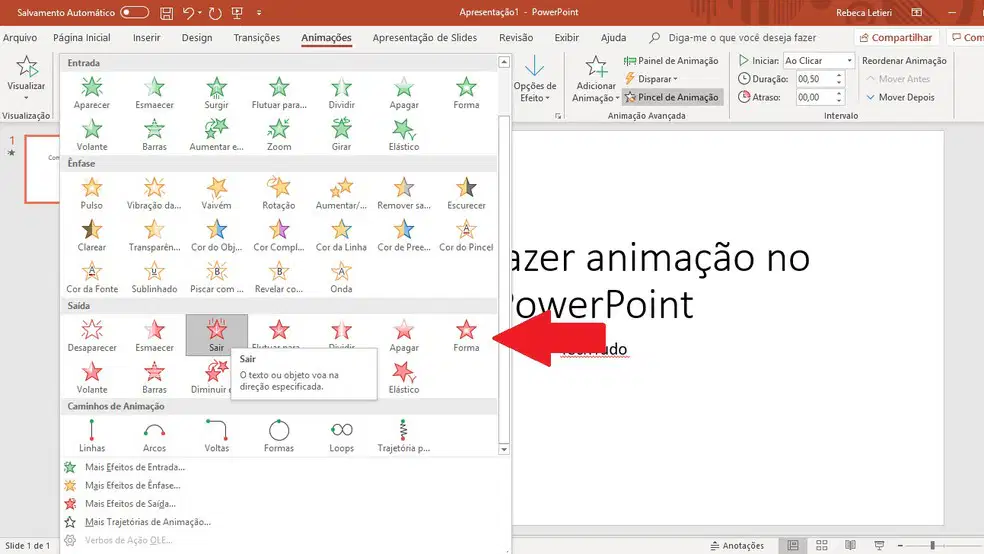This screenshot has width=984, height=554.
Task: Apply the Sair exit animation
Action: pos(217,335)
